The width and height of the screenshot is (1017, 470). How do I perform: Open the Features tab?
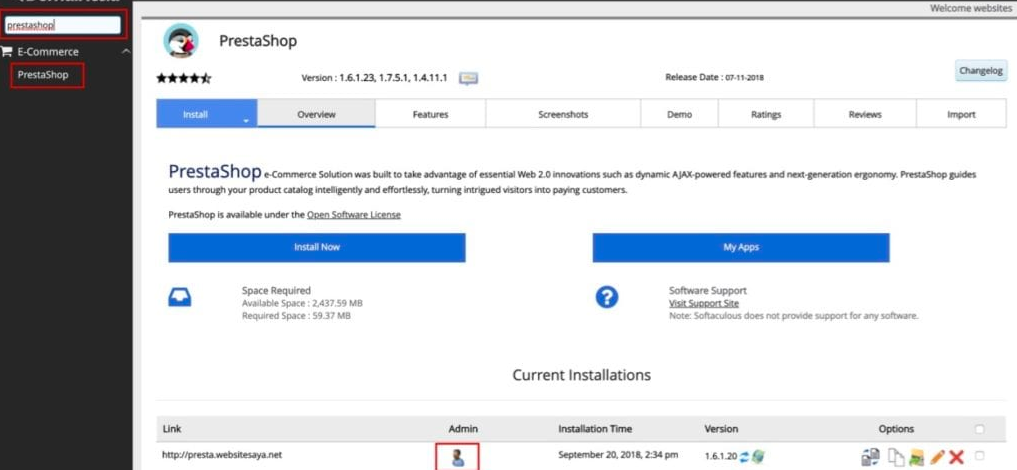[x=431, y=114]
